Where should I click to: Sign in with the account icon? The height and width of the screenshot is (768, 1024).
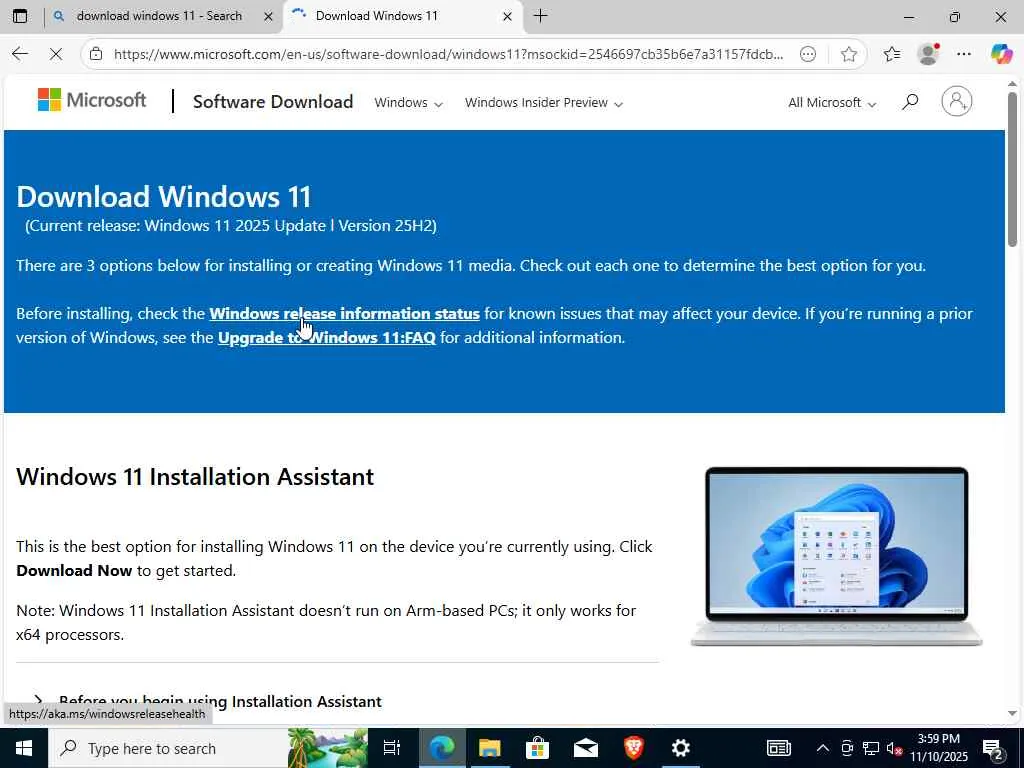[957, 101]
